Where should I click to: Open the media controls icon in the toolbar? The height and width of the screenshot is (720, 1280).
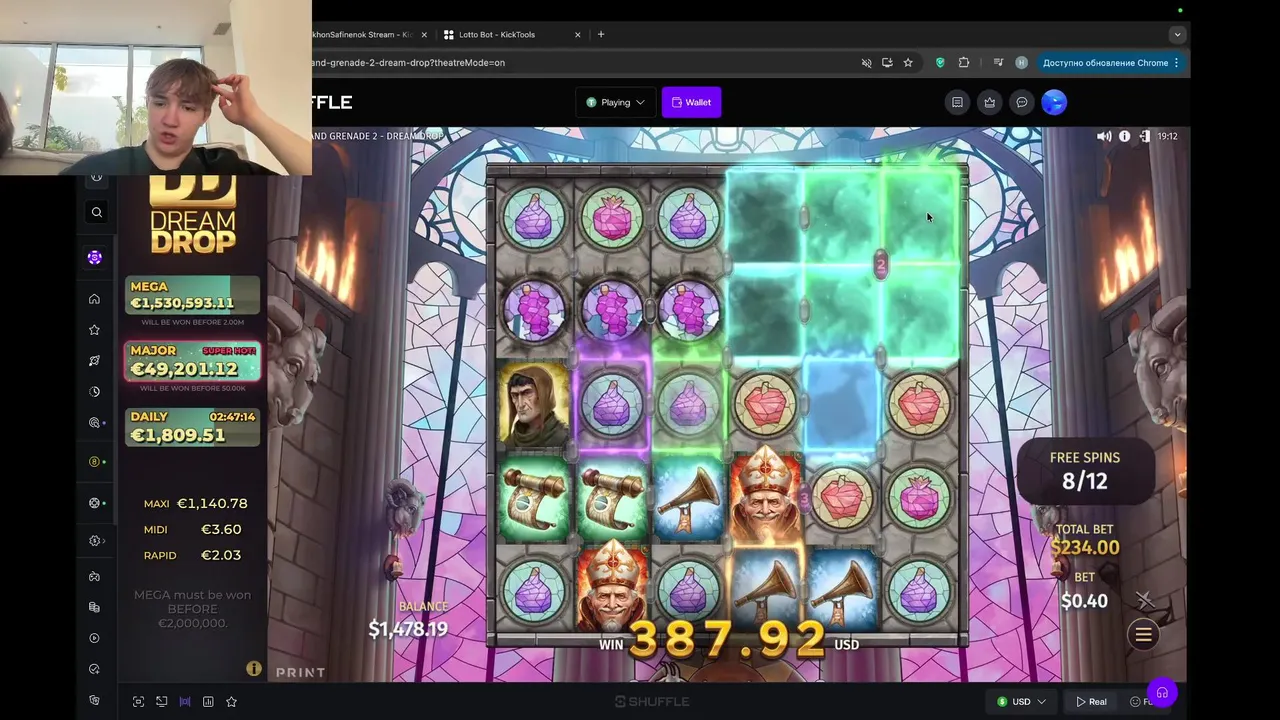pos(998,62)
